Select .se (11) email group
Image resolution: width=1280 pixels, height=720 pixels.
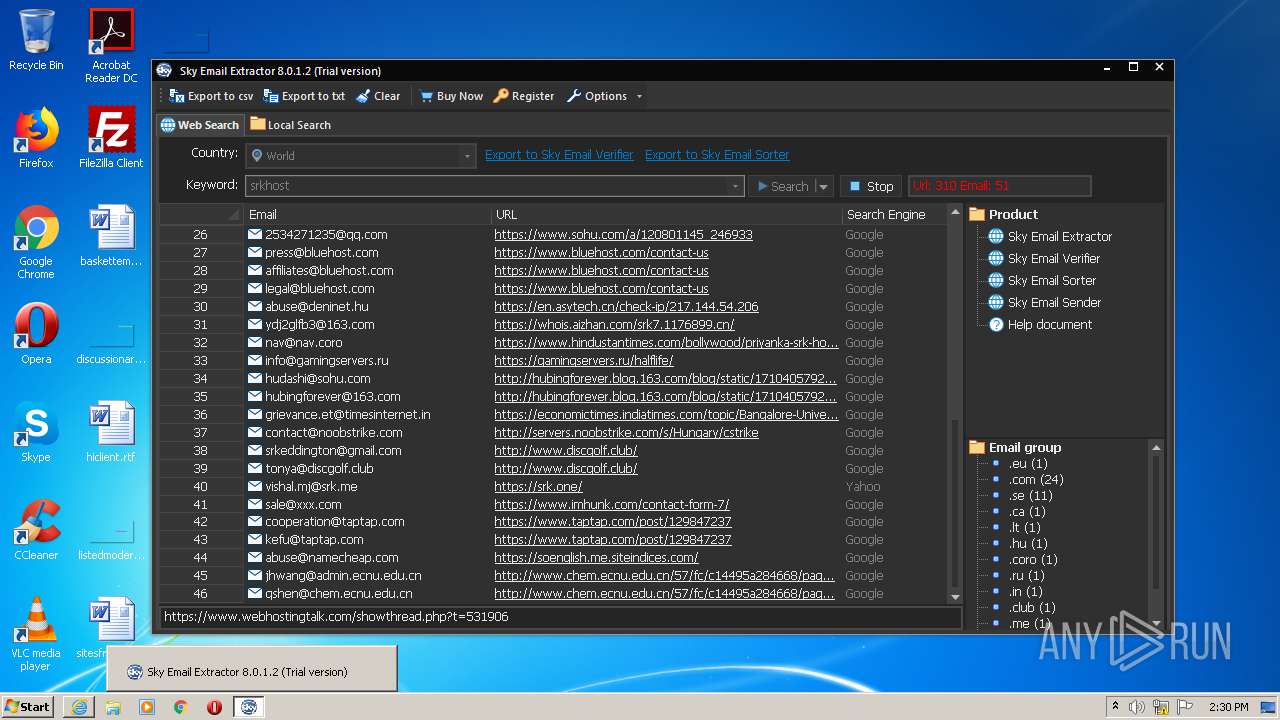(1030, 496)
